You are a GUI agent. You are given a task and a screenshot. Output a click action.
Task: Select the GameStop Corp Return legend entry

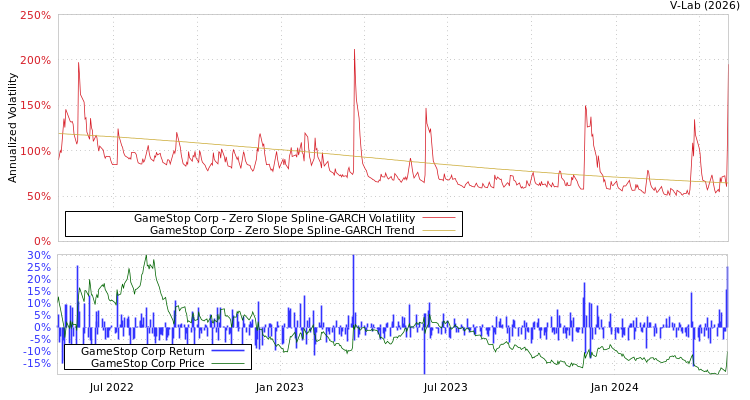142,351
